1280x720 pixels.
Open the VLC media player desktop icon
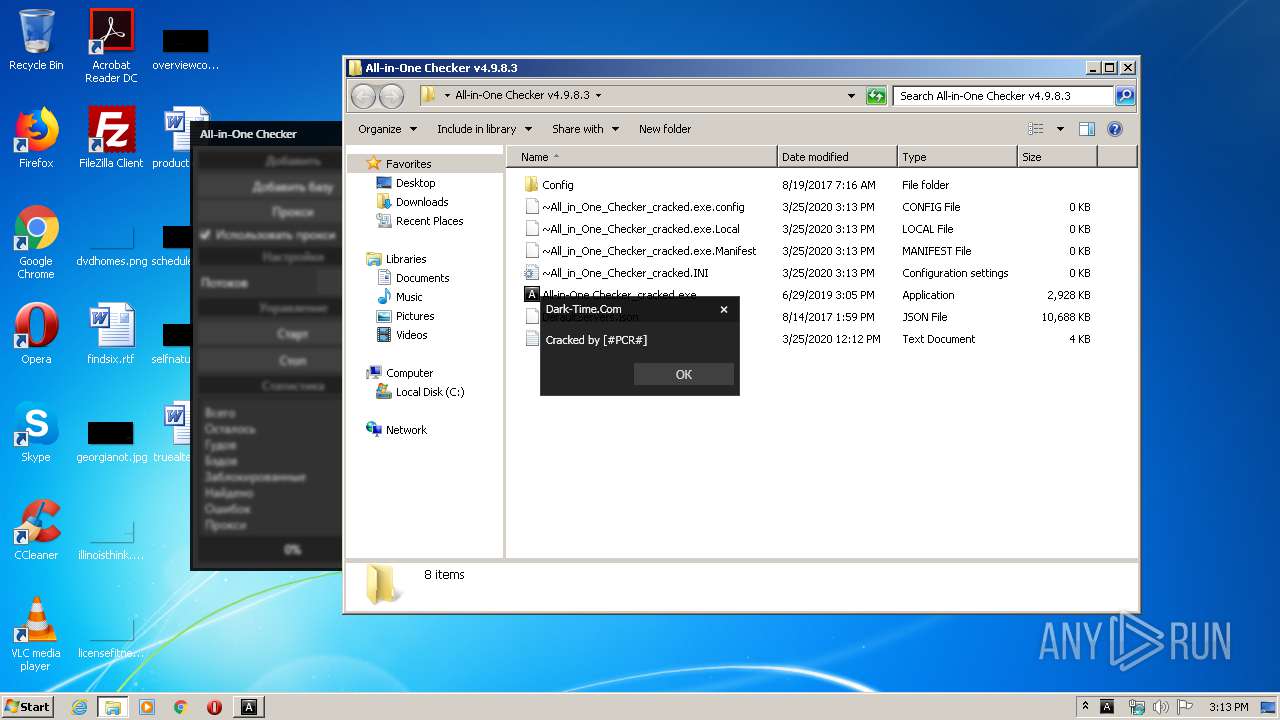36,634
